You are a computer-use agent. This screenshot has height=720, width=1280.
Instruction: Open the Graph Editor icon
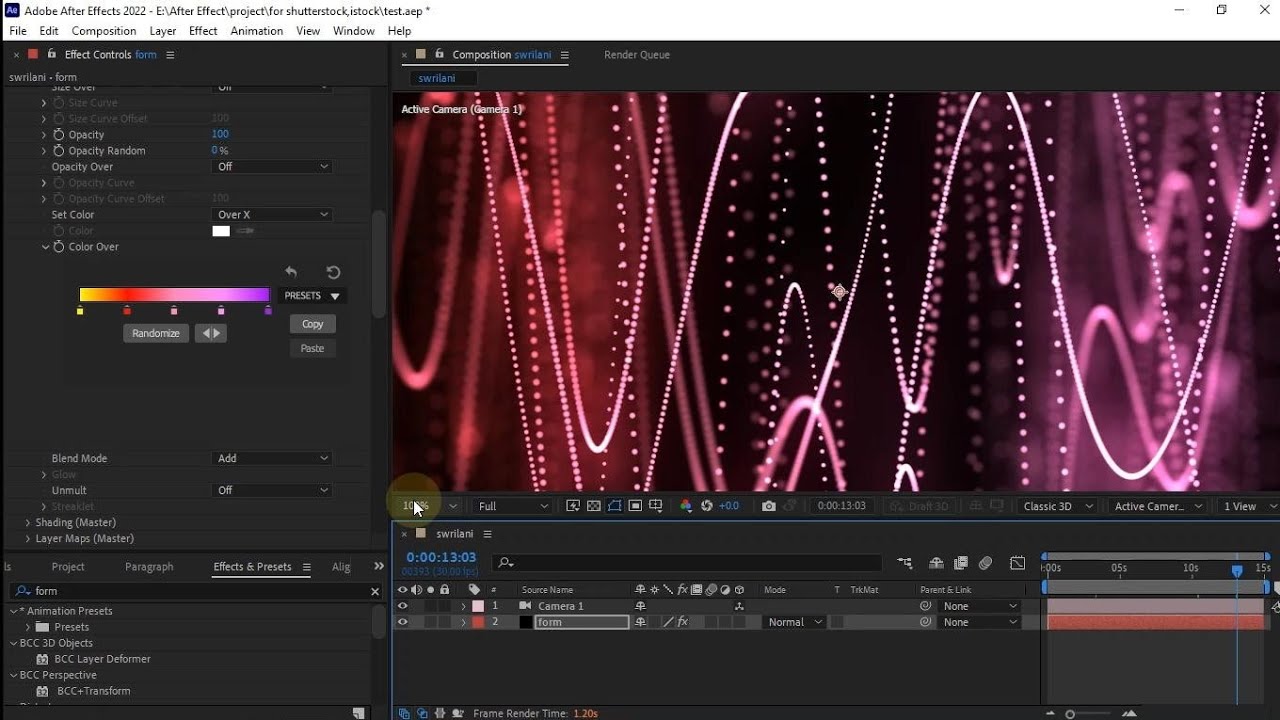[1018, 564]
